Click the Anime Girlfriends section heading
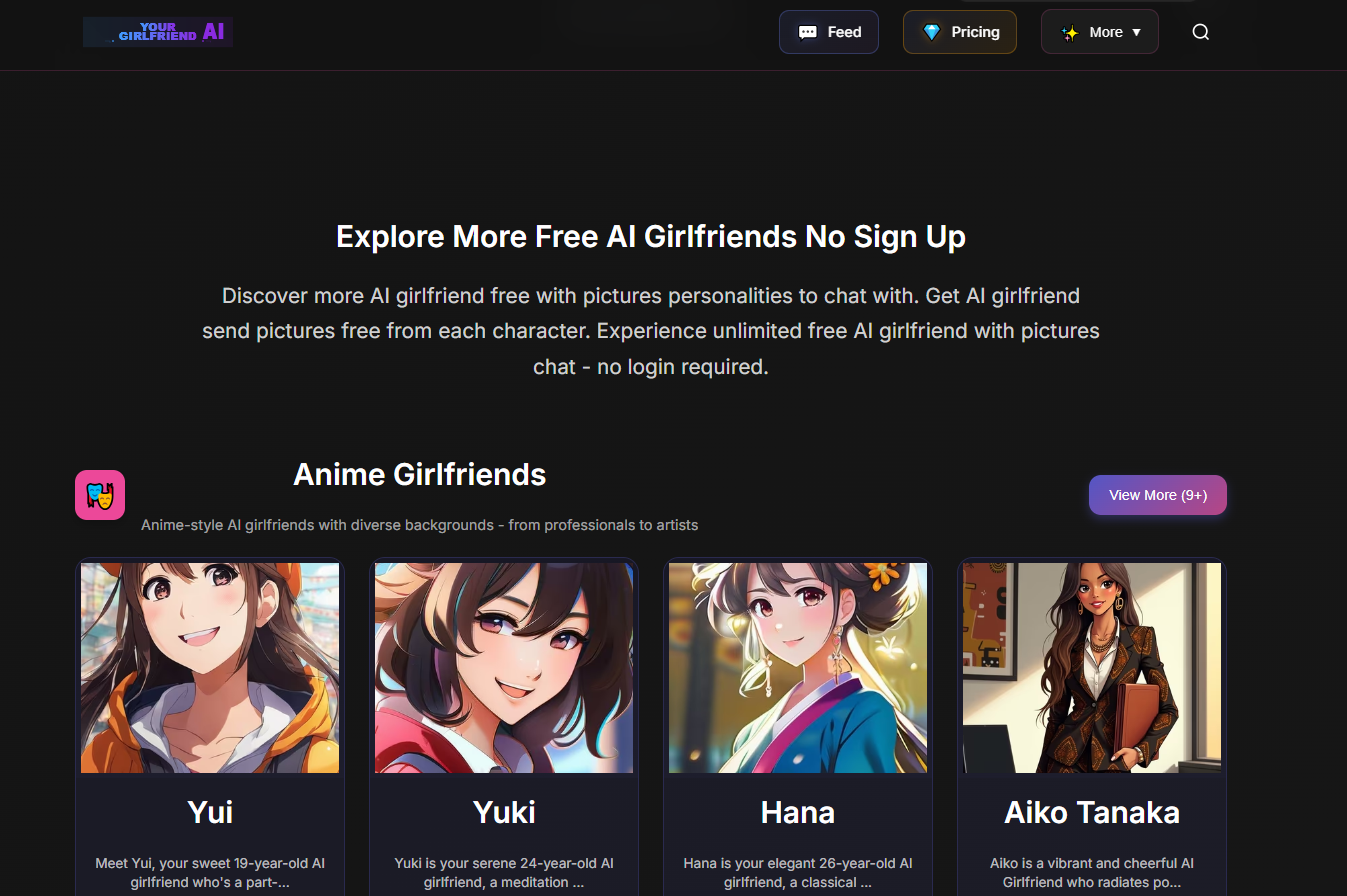 pyautogui.click(x=419, y=474)
